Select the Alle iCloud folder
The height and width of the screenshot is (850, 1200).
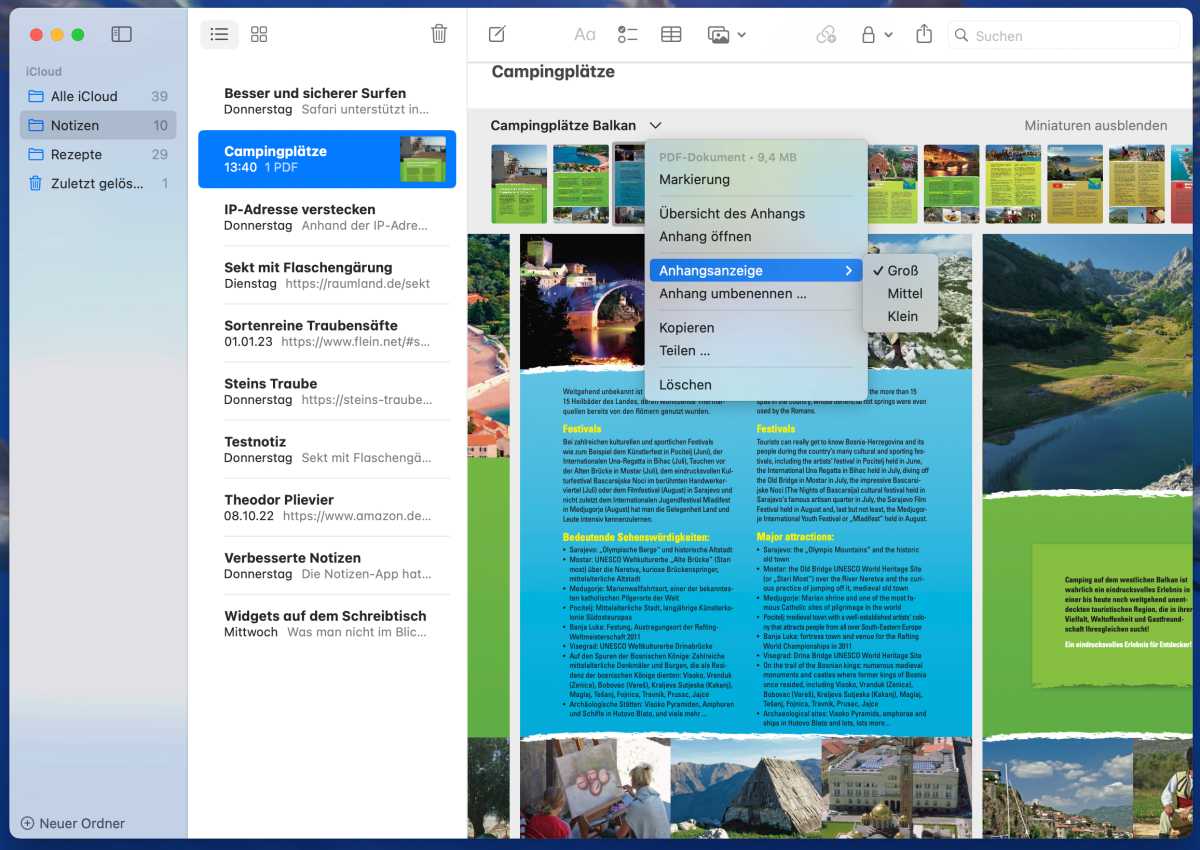click(98, 96)
